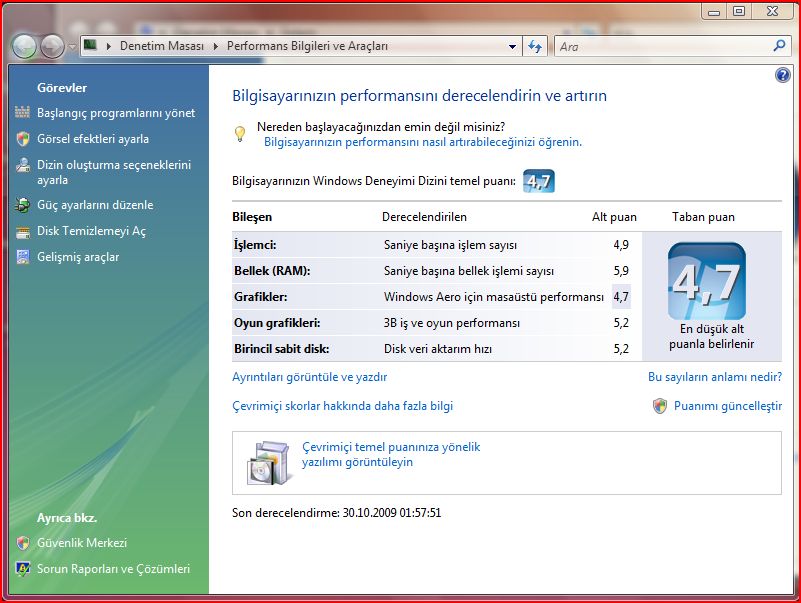Minimize the window

pos(714,12)
